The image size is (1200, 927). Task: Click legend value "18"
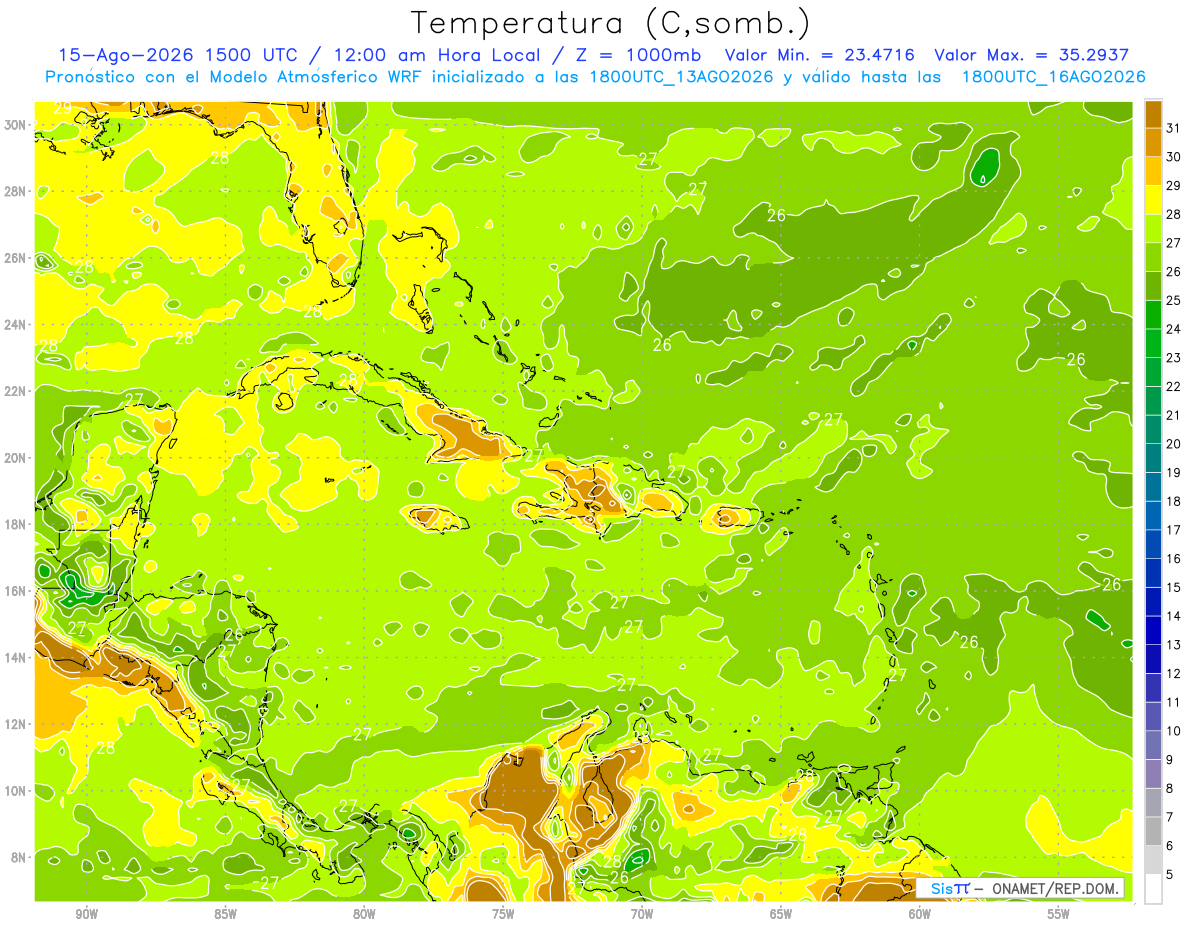1173,501
